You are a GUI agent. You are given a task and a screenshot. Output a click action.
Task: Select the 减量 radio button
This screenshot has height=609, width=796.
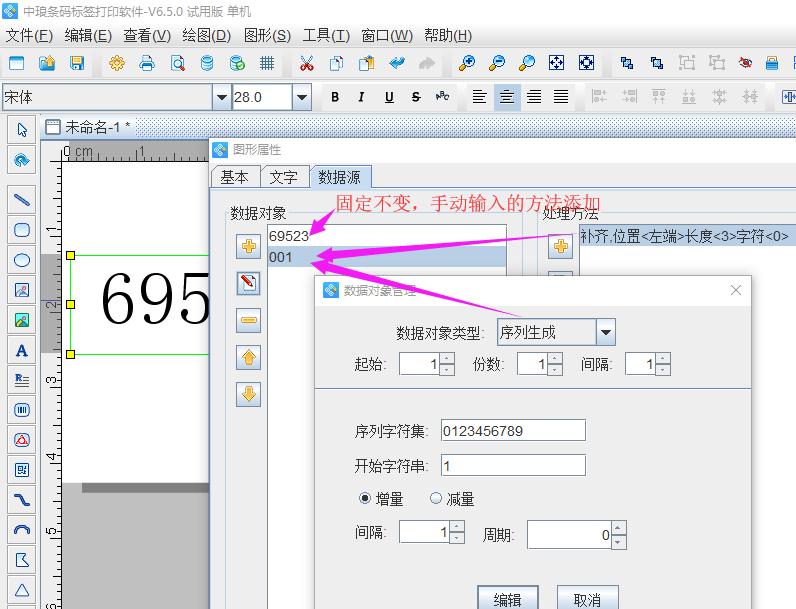(x=436, y=498)
